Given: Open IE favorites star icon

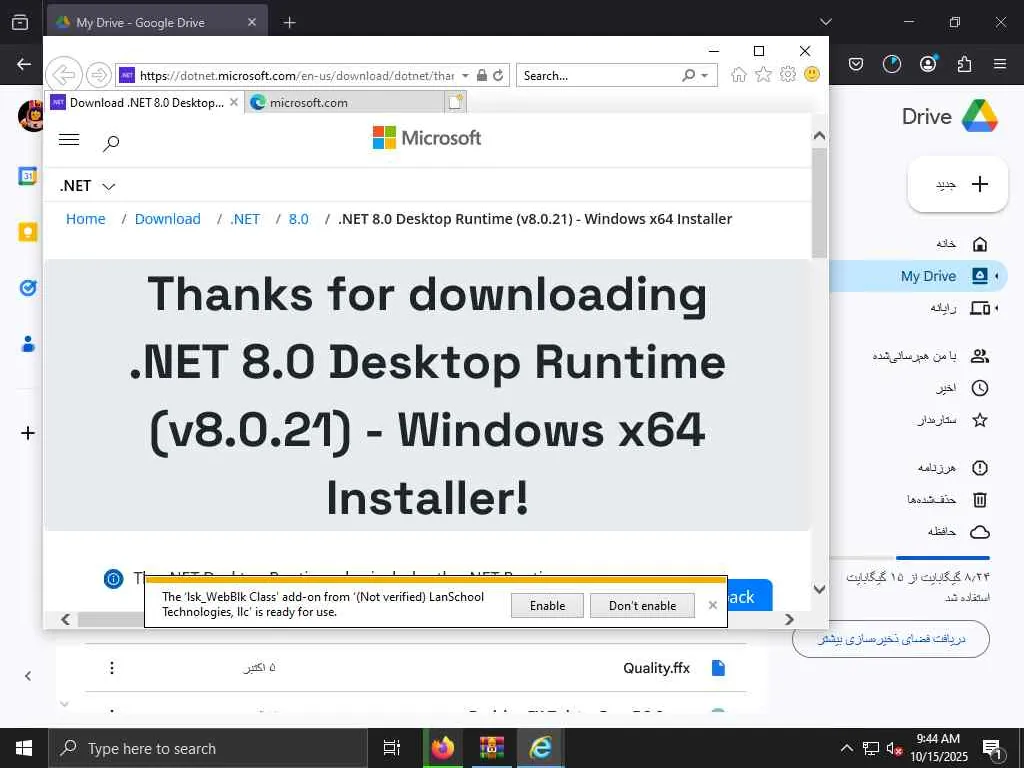Looking at the screenshot, I should (763, 74).
